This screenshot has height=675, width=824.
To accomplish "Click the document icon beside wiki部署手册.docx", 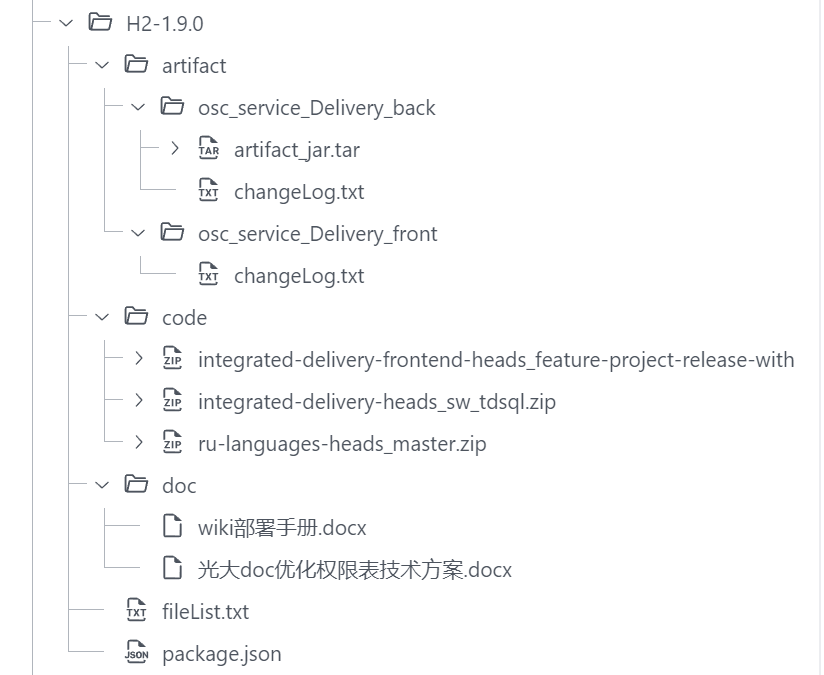I will 173,527.
